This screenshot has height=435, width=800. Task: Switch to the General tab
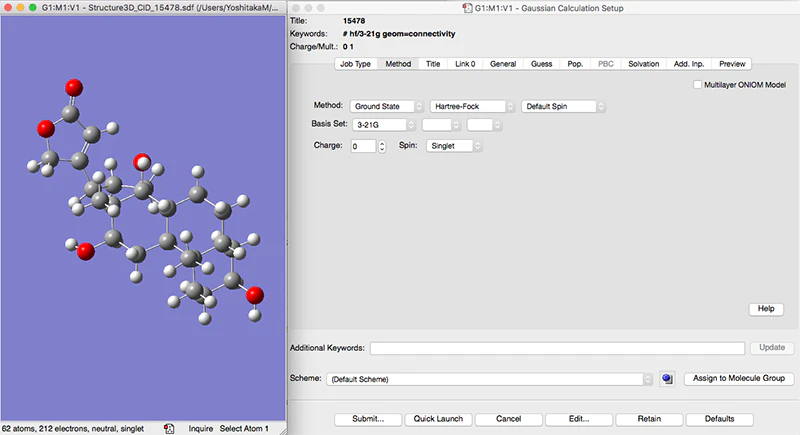(503, 64)
